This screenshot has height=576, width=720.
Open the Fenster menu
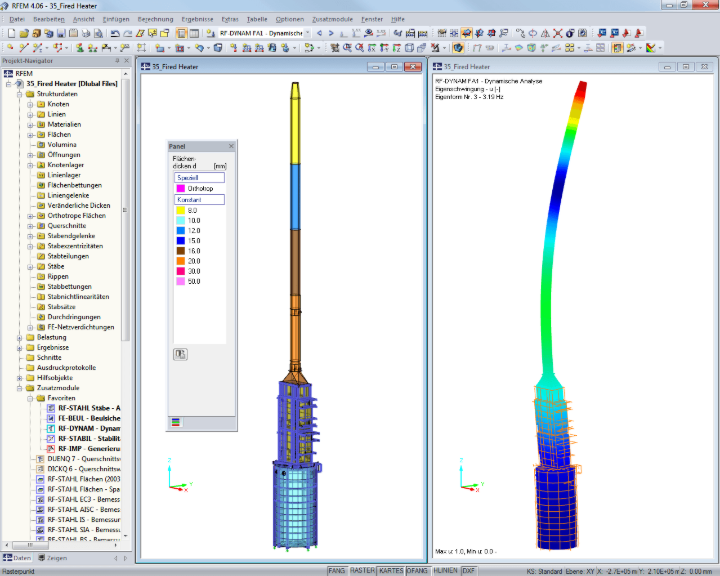point(372,19)
